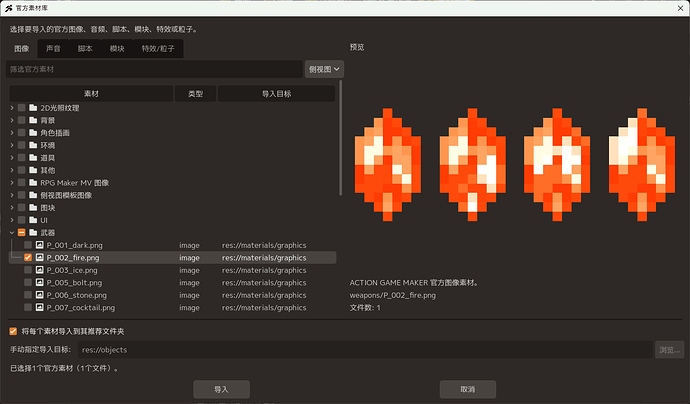Screen dimensions: 690x404
Task: Toggle 将每个素材导入到其推荐文件夹 checkbox
Action: point(13,331)
